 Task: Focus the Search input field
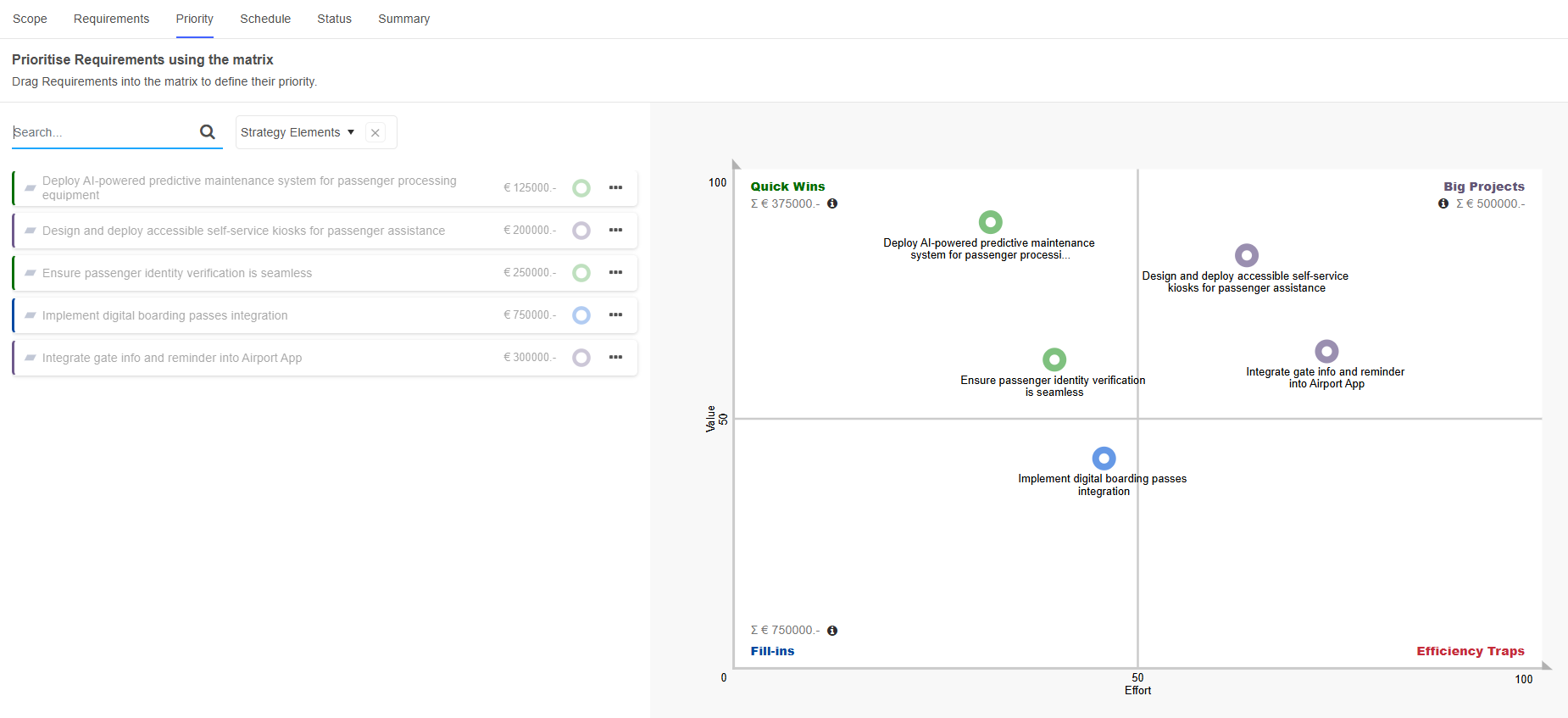(102, 132)
